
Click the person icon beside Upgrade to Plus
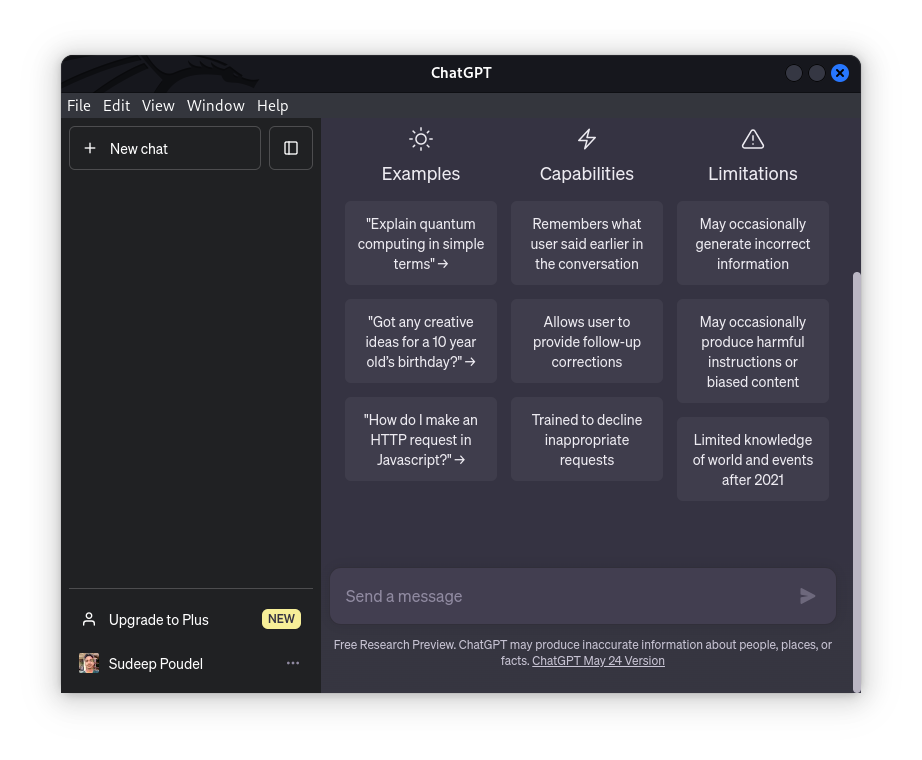(x=88, y=619)
